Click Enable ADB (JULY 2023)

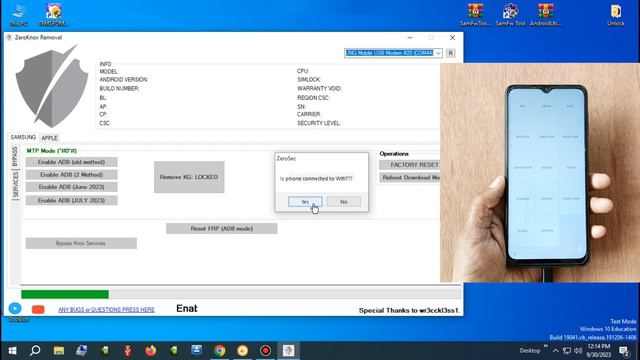(x=71, y=200)
